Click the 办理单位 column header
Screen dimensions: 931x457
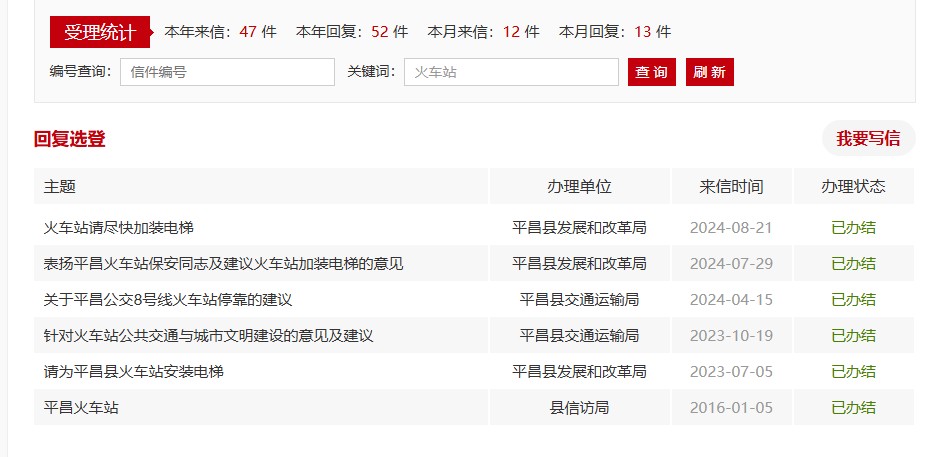580,186
